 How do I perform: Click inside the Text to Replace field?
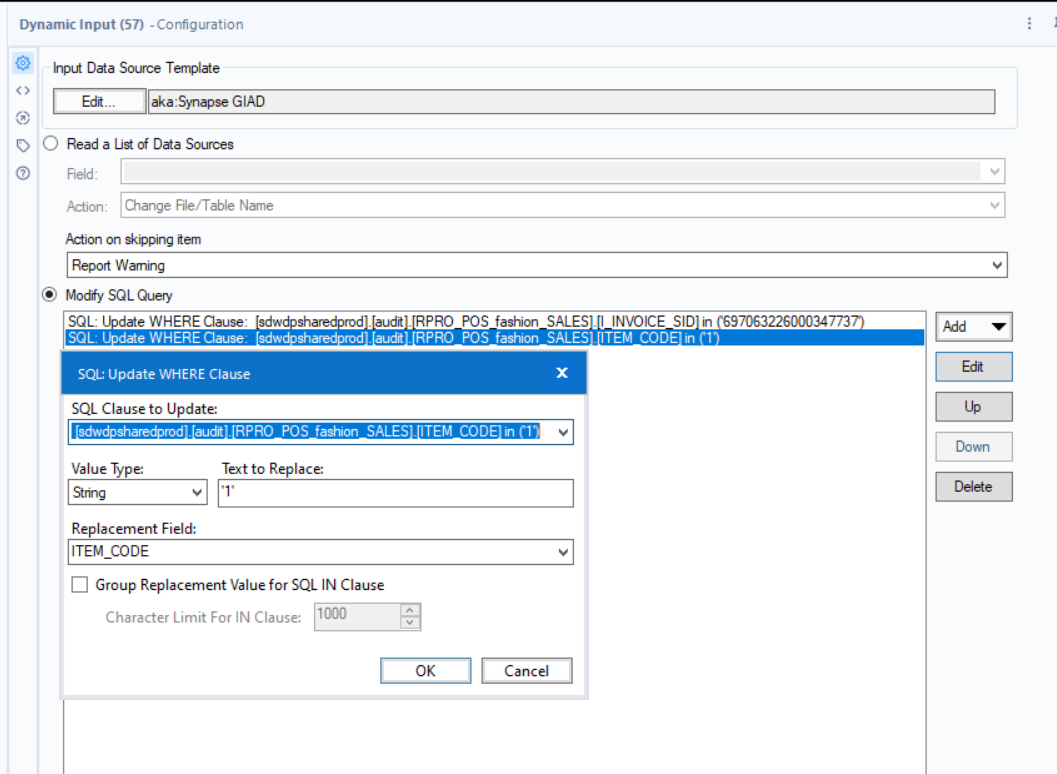(395, 493)
